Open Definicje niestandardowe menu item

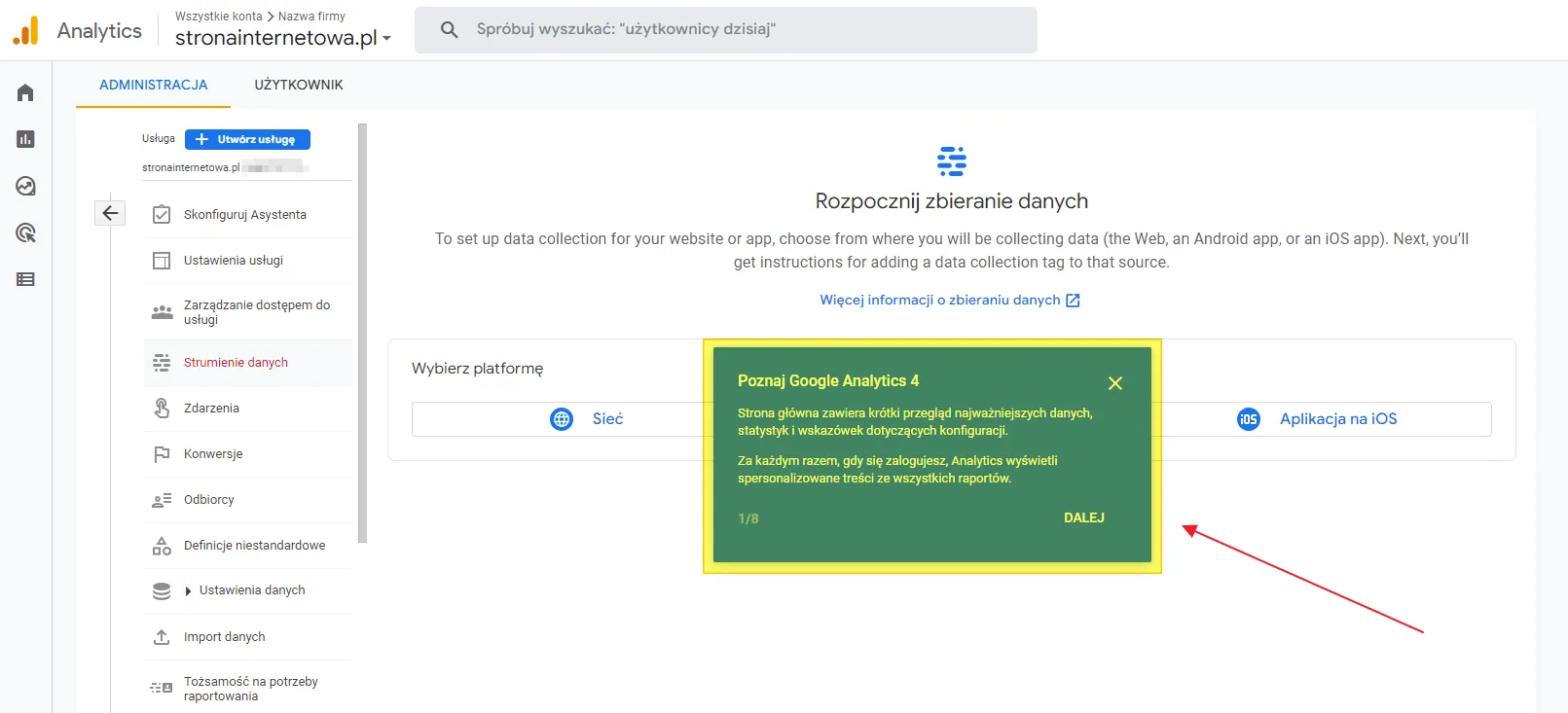click(x=247, y=546)
